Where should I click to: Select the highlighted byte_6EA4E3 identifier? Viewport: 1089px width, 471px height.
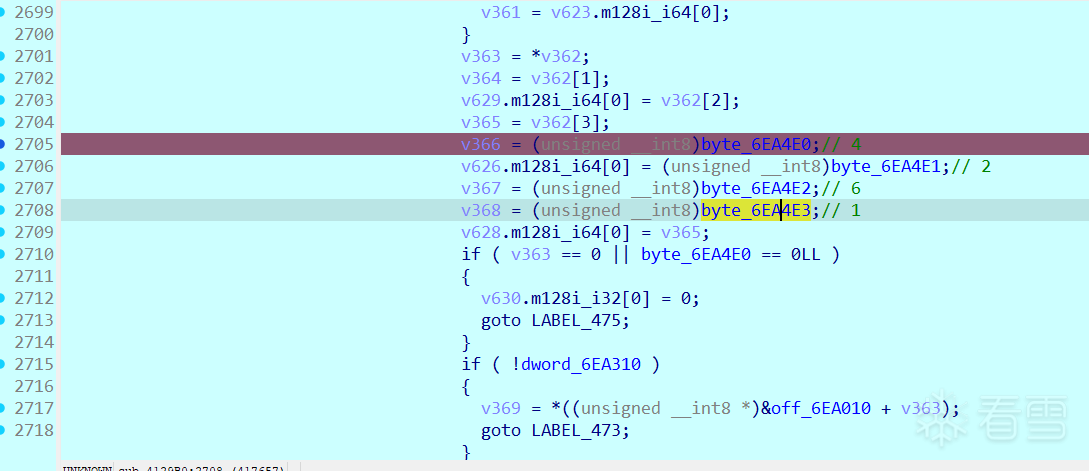pos(756,210)
